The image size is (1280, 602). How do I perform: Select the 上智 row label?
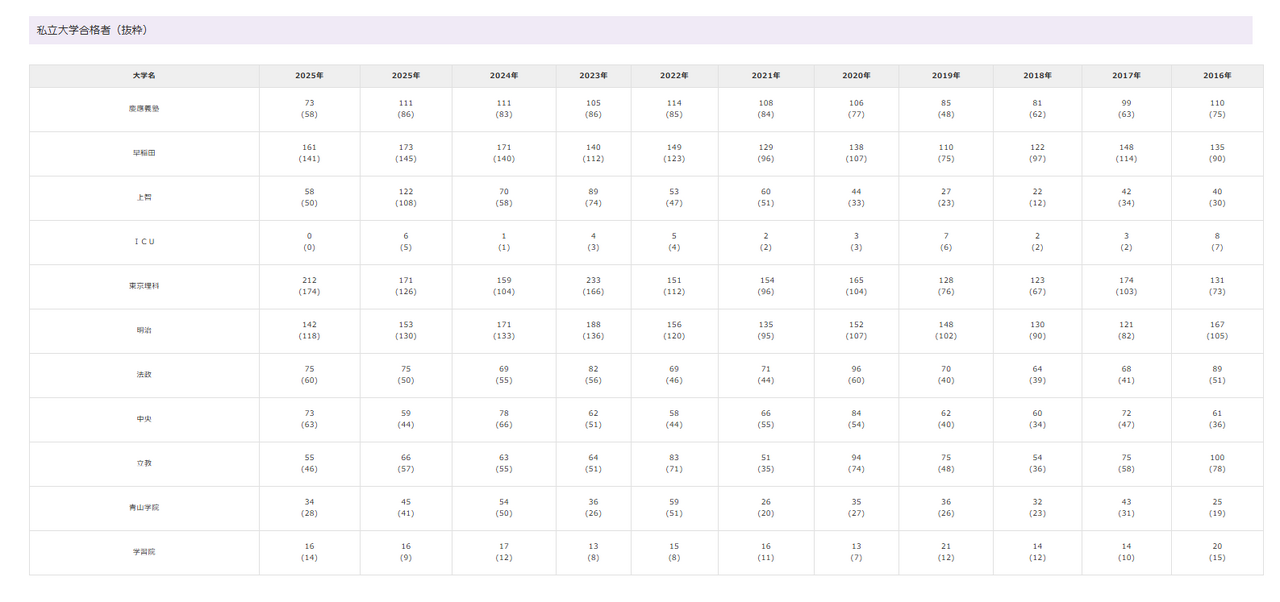144,198
